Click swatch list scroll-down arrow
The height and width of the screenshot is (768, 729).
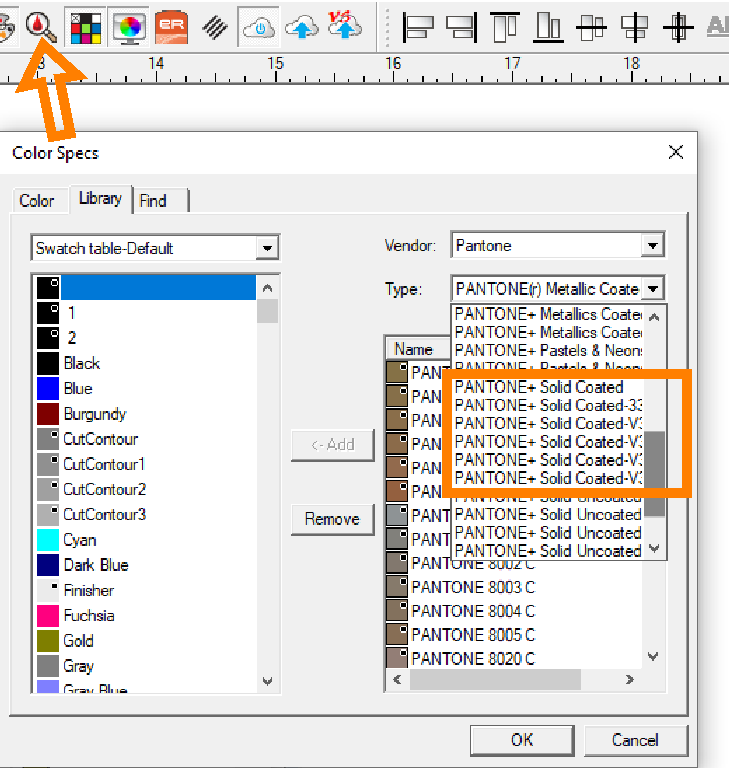tap(267, 681)
